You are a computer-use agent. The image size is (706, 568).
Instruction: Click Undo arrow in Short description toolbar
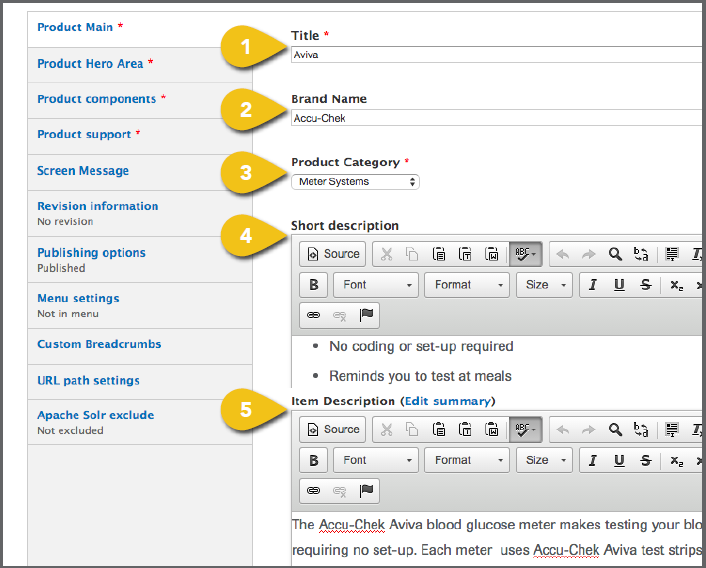562,254
